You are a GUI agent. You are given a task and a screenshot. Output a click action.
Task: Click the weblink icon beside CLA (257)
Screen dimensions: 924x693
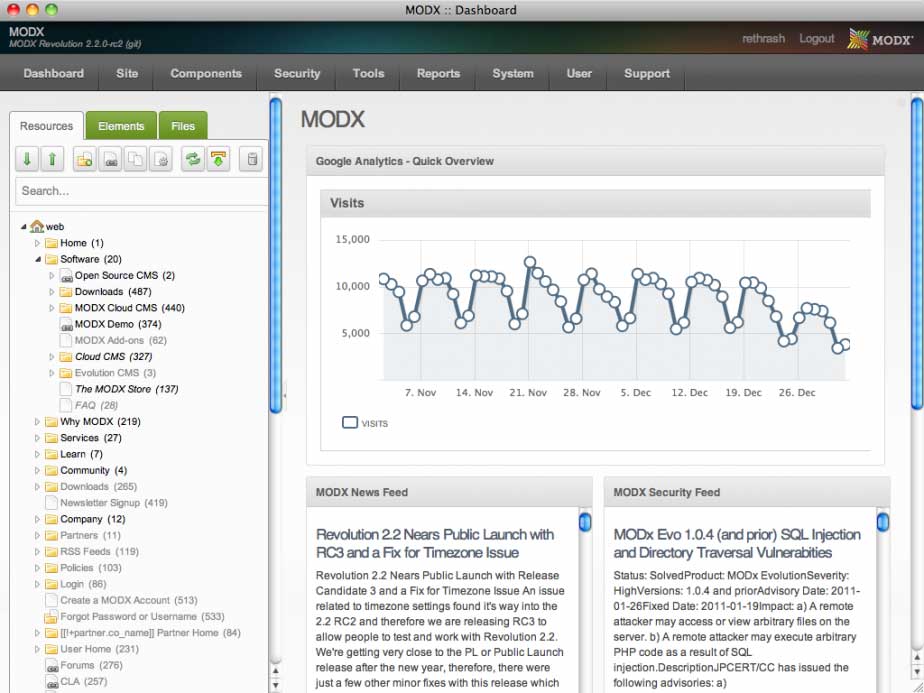(52, 682)
